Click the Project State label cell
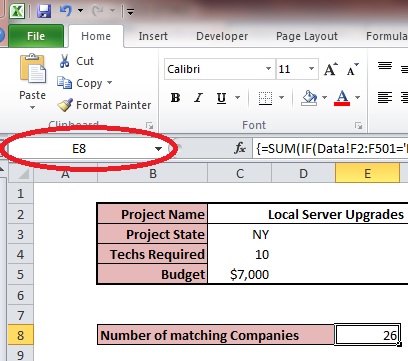The height and width of the screenshot is (361, 408). click(152, 234)
